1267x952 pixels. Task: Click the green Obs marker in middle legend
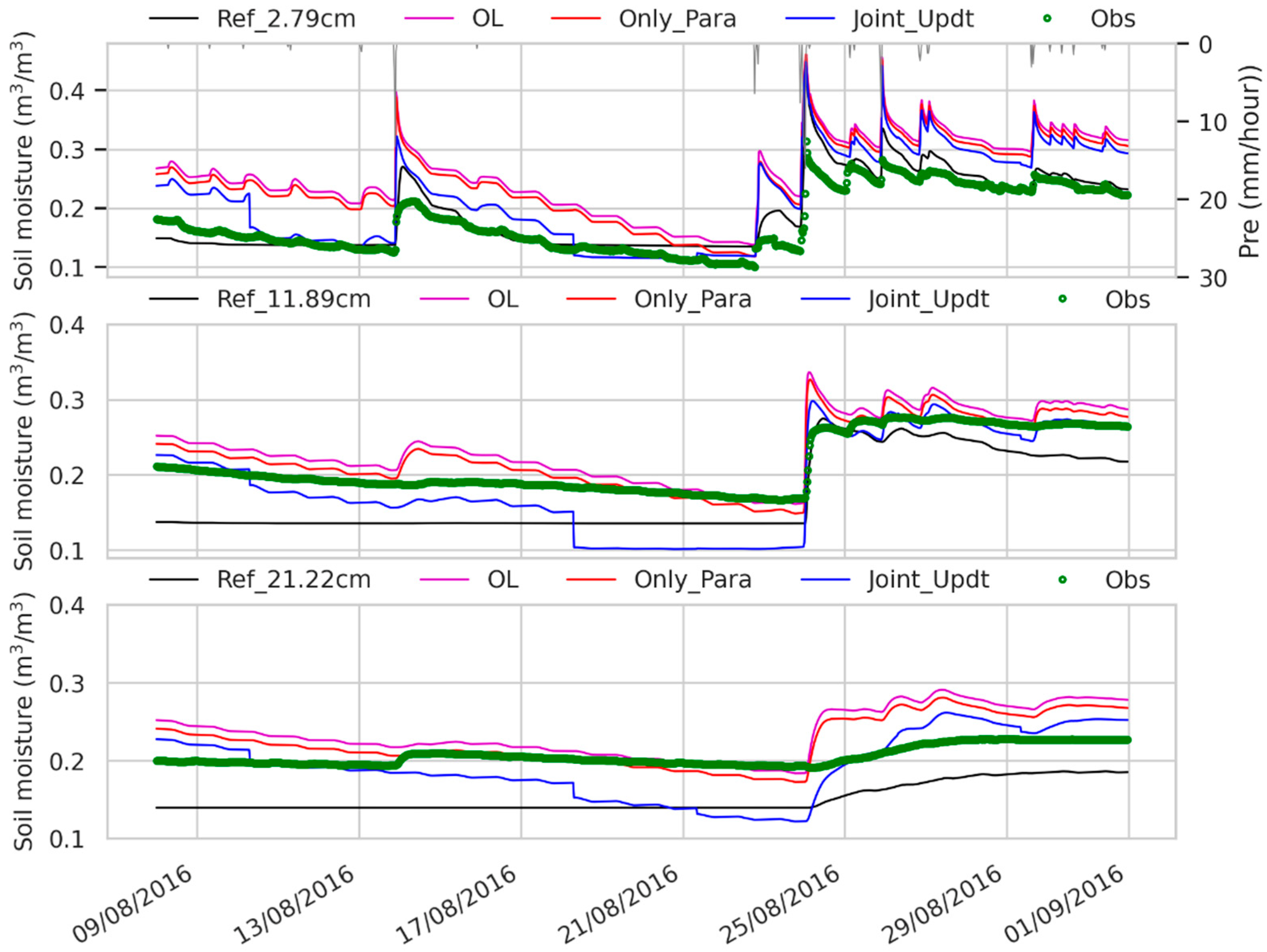pos(1062,299)
